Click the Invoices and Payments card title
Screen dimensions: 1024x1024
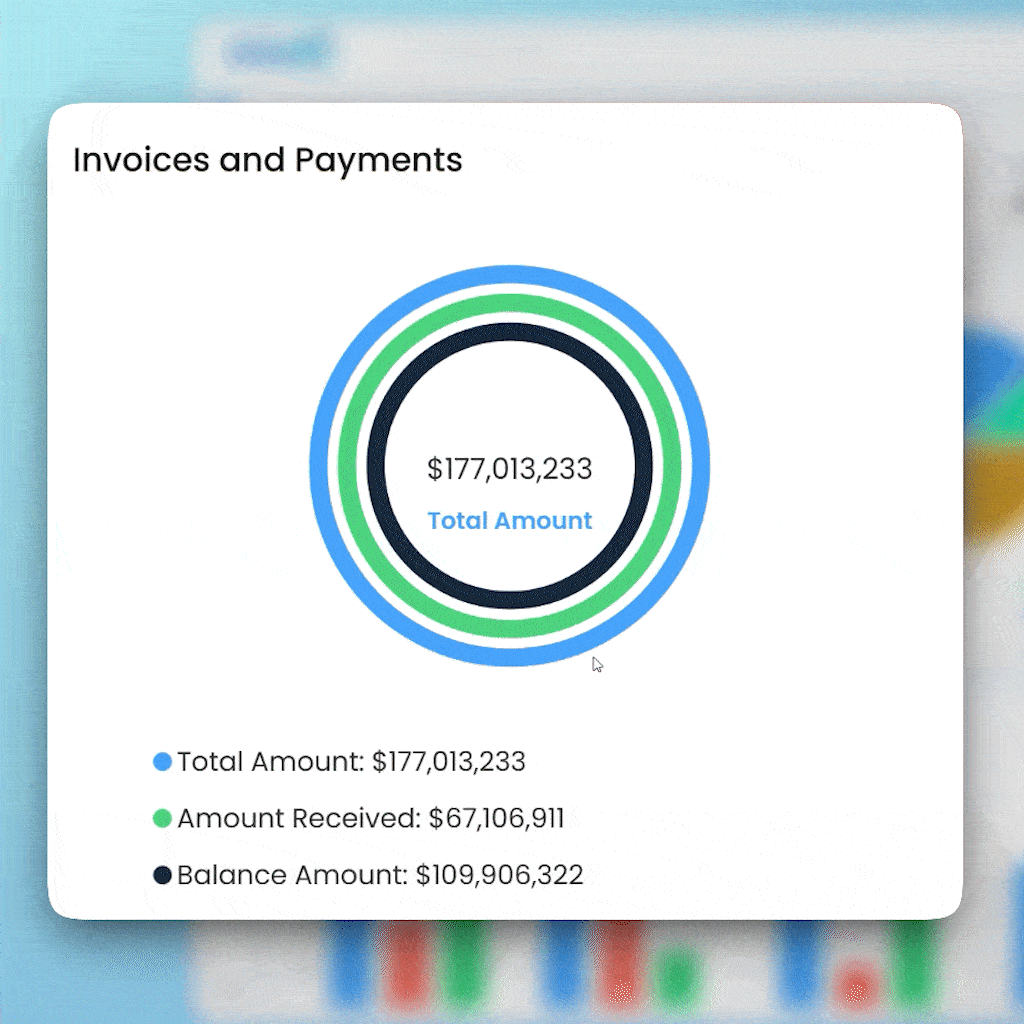click(268, 161)
